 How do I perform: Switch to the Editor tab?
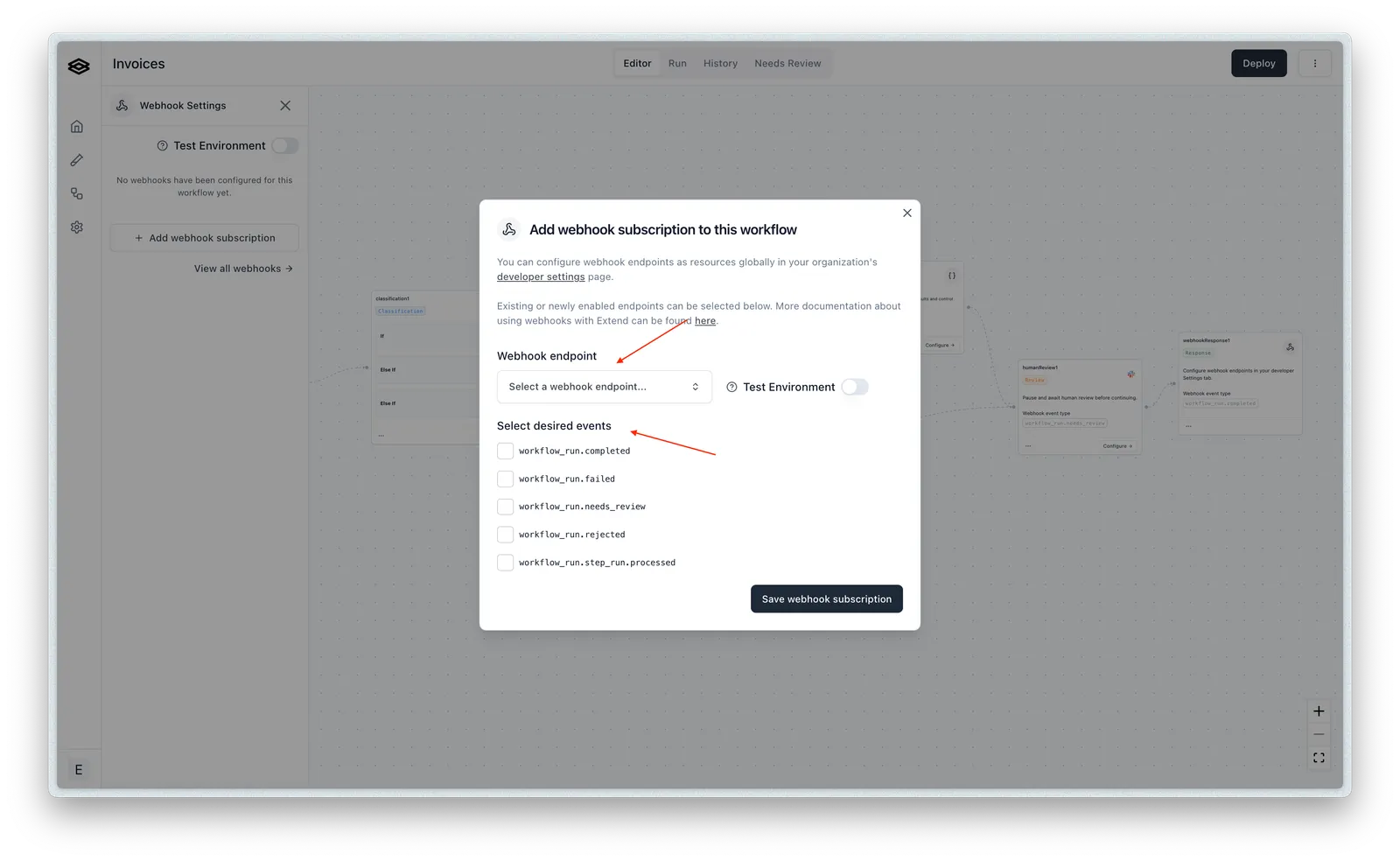tap(637, 63)
